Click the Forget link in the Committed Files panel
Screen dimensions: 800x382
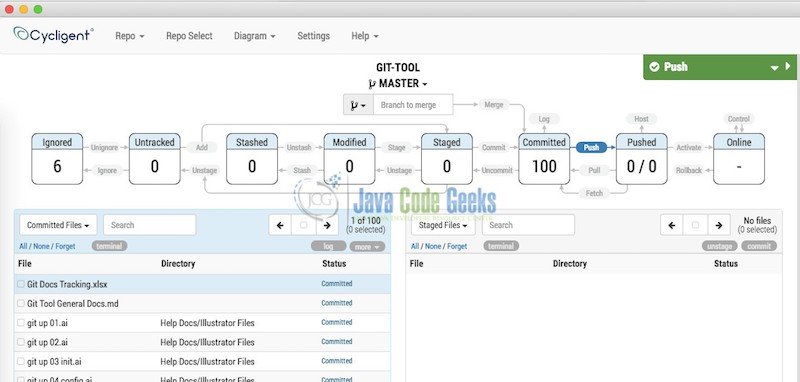pos(65,246)
